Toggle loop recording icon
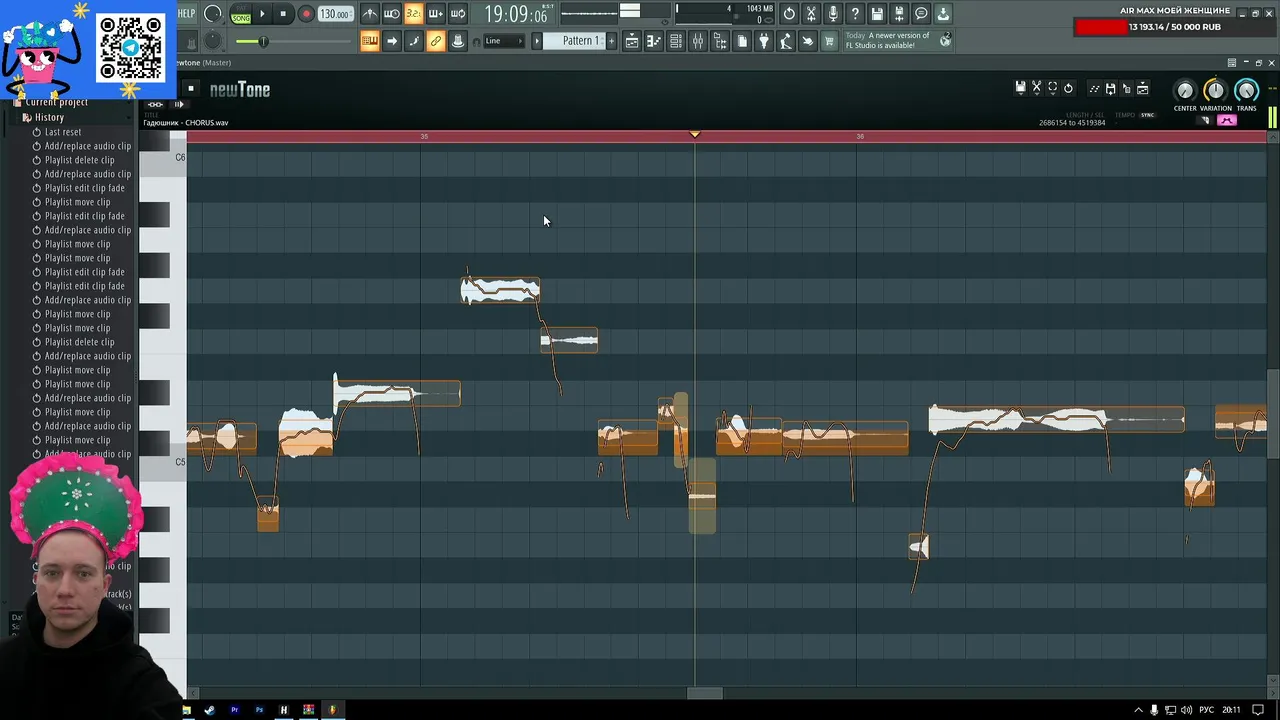 click(458, 14)
